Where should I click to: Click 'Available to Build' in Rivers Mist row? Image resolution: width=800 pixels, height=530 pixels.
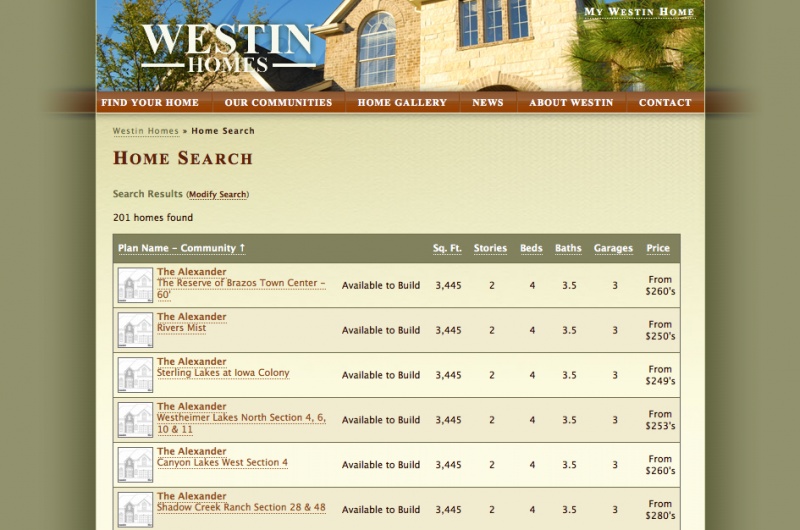pyautogui.click(x=381, y=331)
